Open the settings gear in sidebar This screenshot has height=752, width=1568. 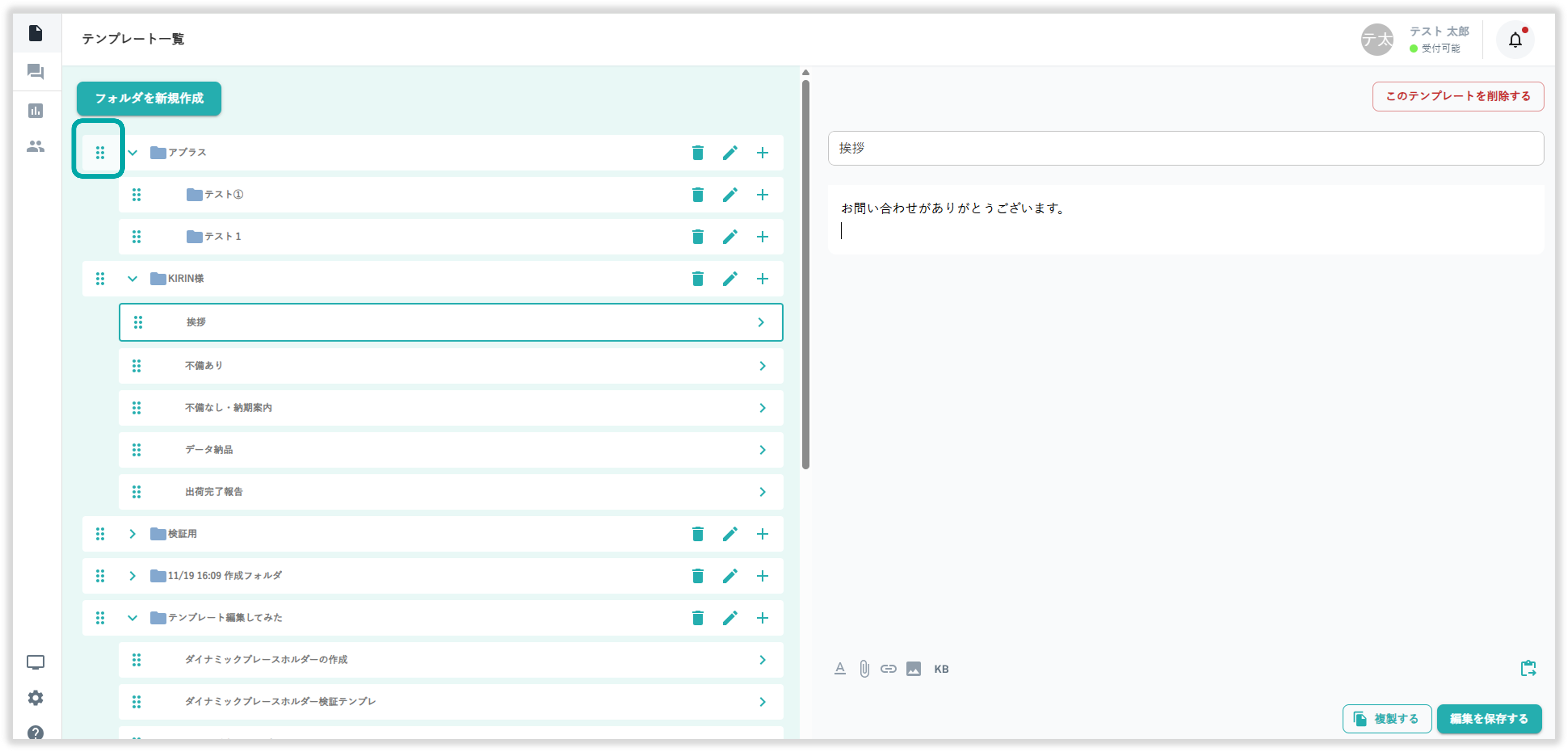pyautogui.click(x=35, y=697)
